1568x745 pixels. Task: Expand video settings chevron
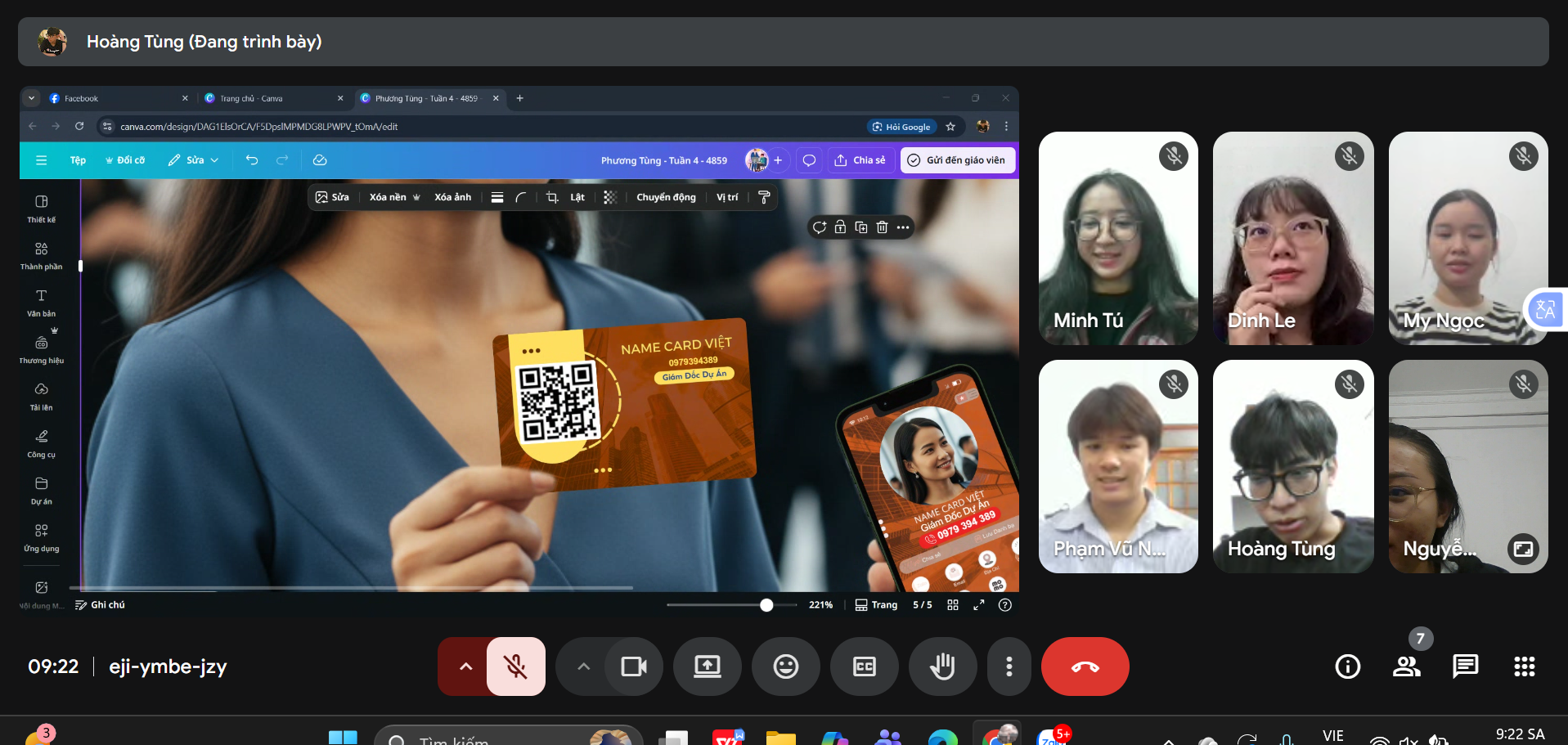coord(583,666)
